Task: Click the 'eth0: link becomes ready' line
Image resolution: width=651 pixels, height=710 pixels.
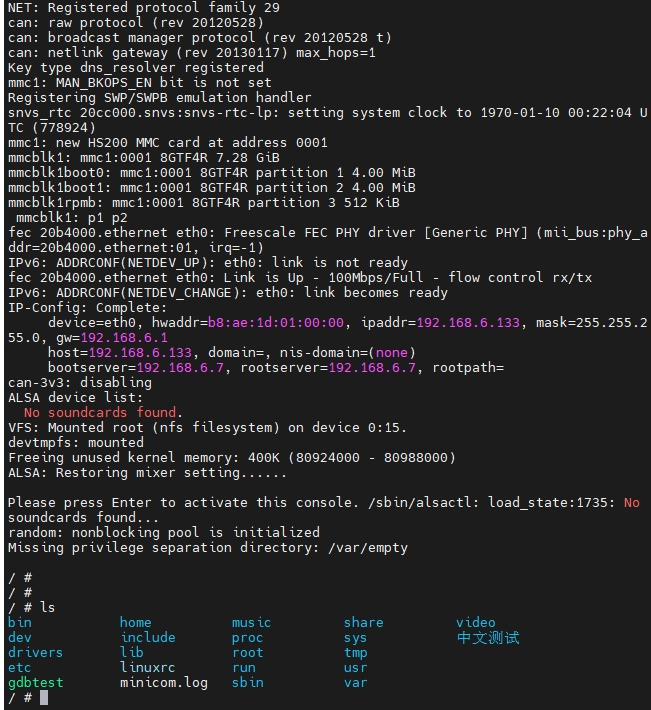Action: [228, 293]
